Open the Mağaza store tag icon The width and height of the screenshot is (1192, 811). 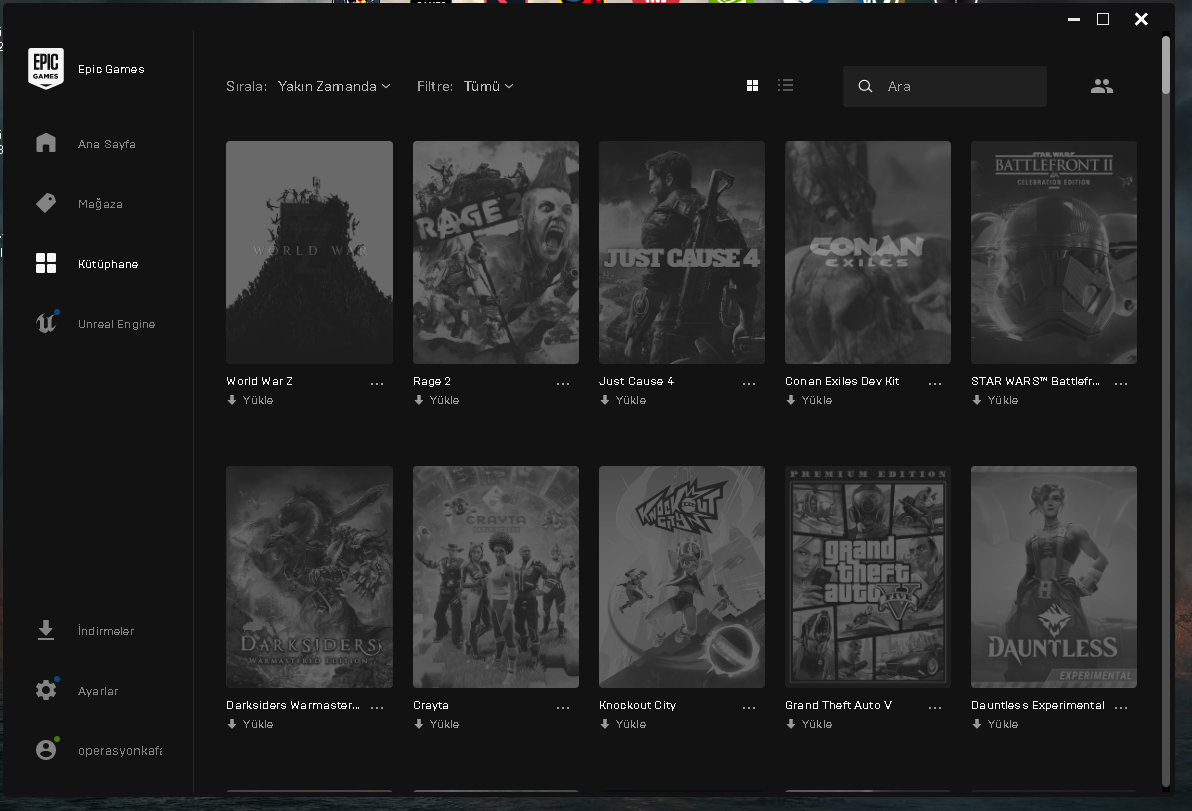pyautogui.click(x=46, y=203)
